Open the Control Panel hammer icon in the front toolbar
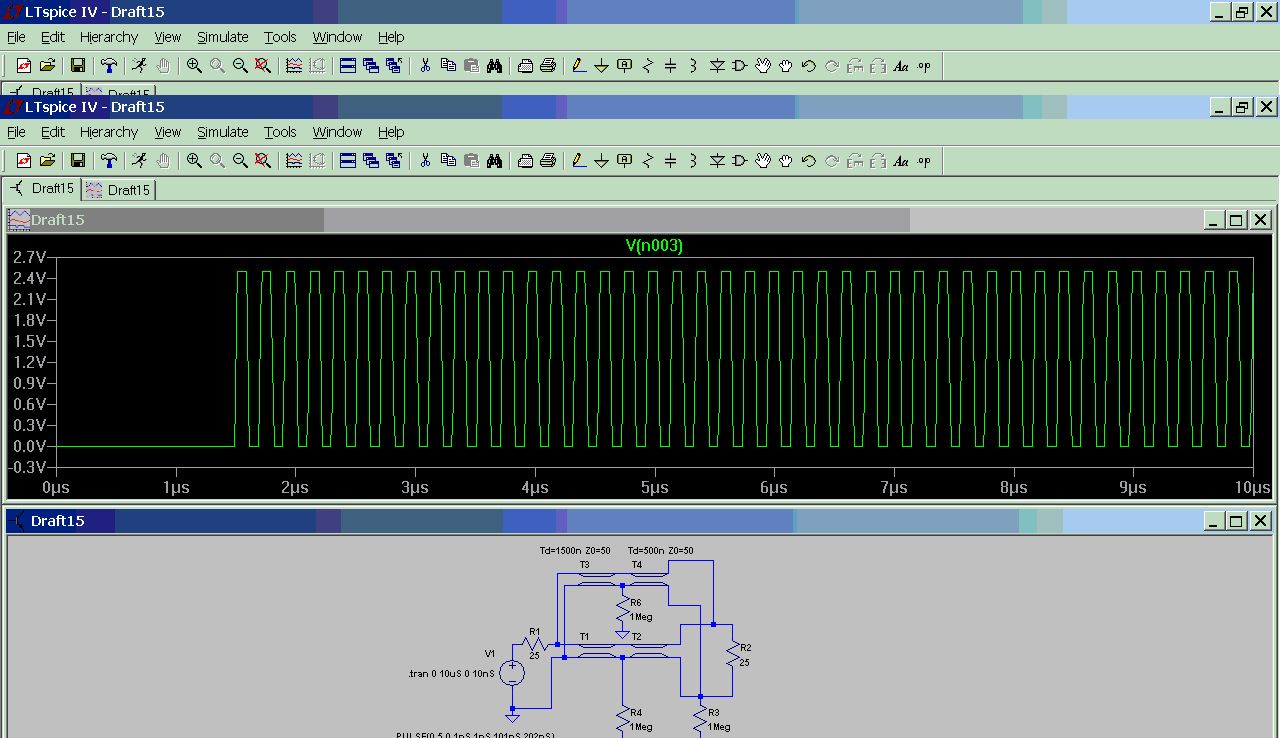Image resolution: width=1280 pixels, height=738 pixels. click(x=109, y=161)
